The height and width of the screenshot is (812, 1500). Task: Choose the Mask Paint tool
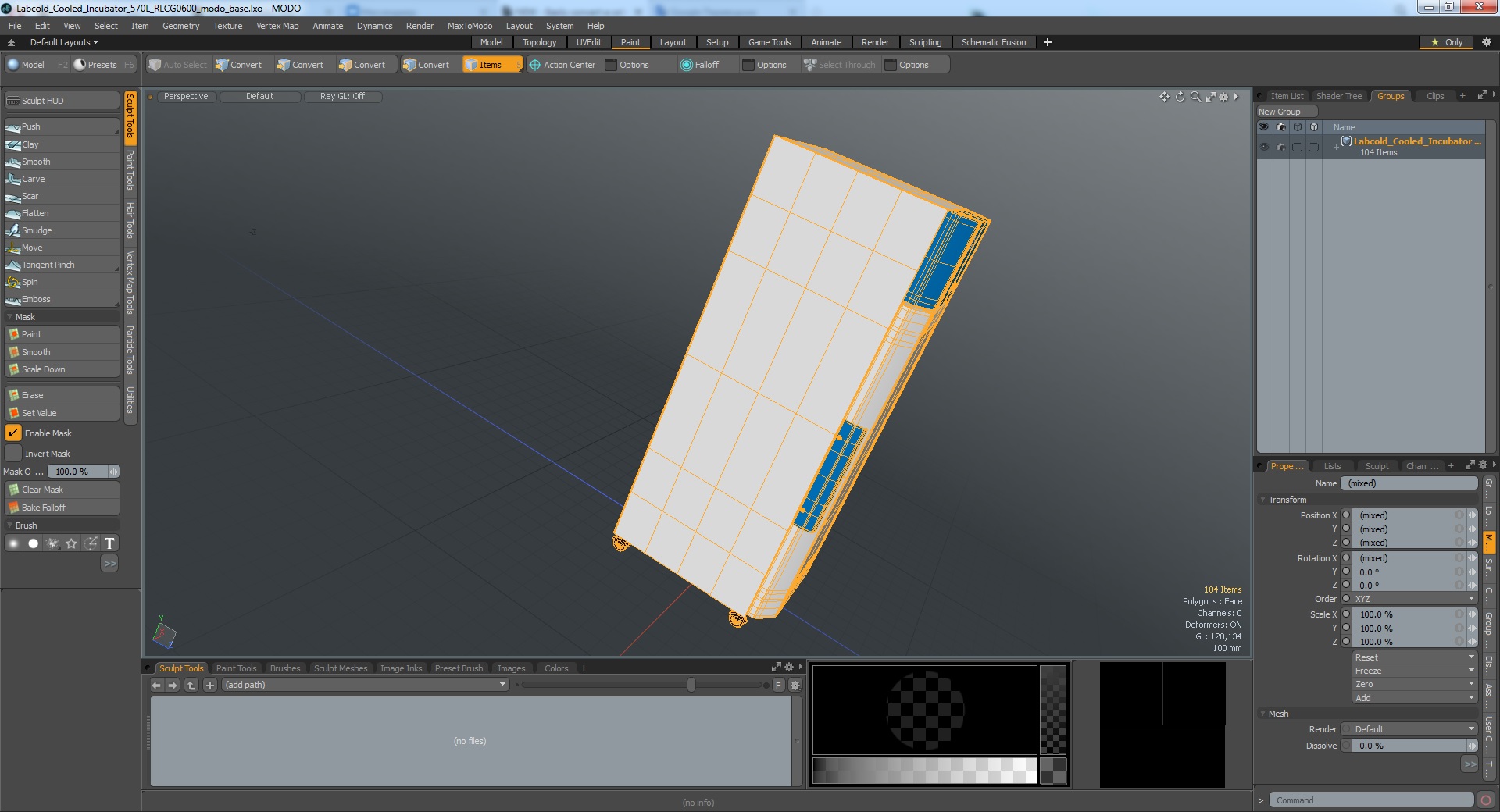pos(62,334)
